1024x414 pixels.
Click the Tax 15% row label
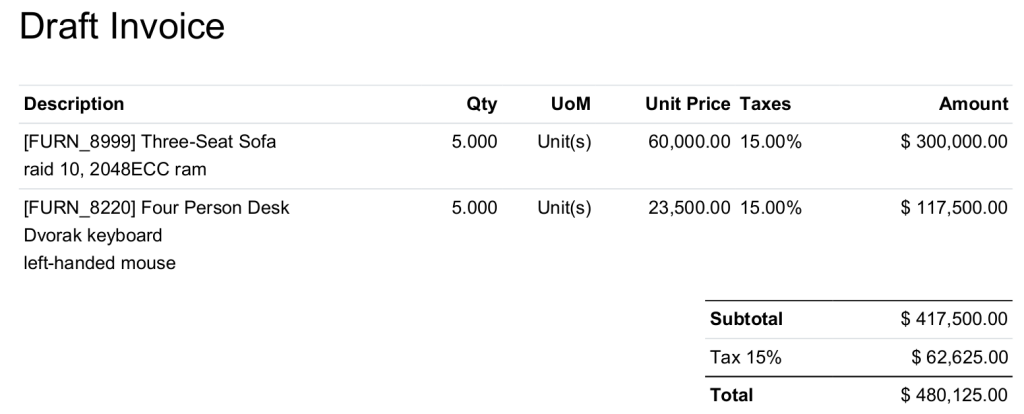745,357
